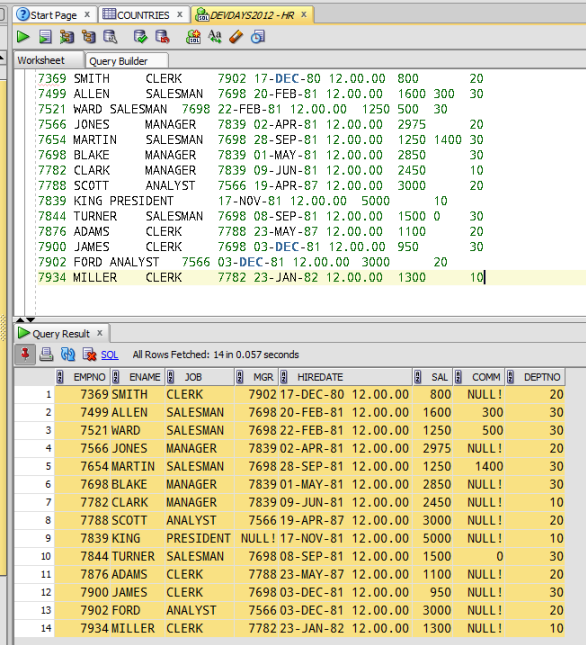Toggle the pin in Query Result
The width and height of the screenshot is (586, 645).
(25, 354)
